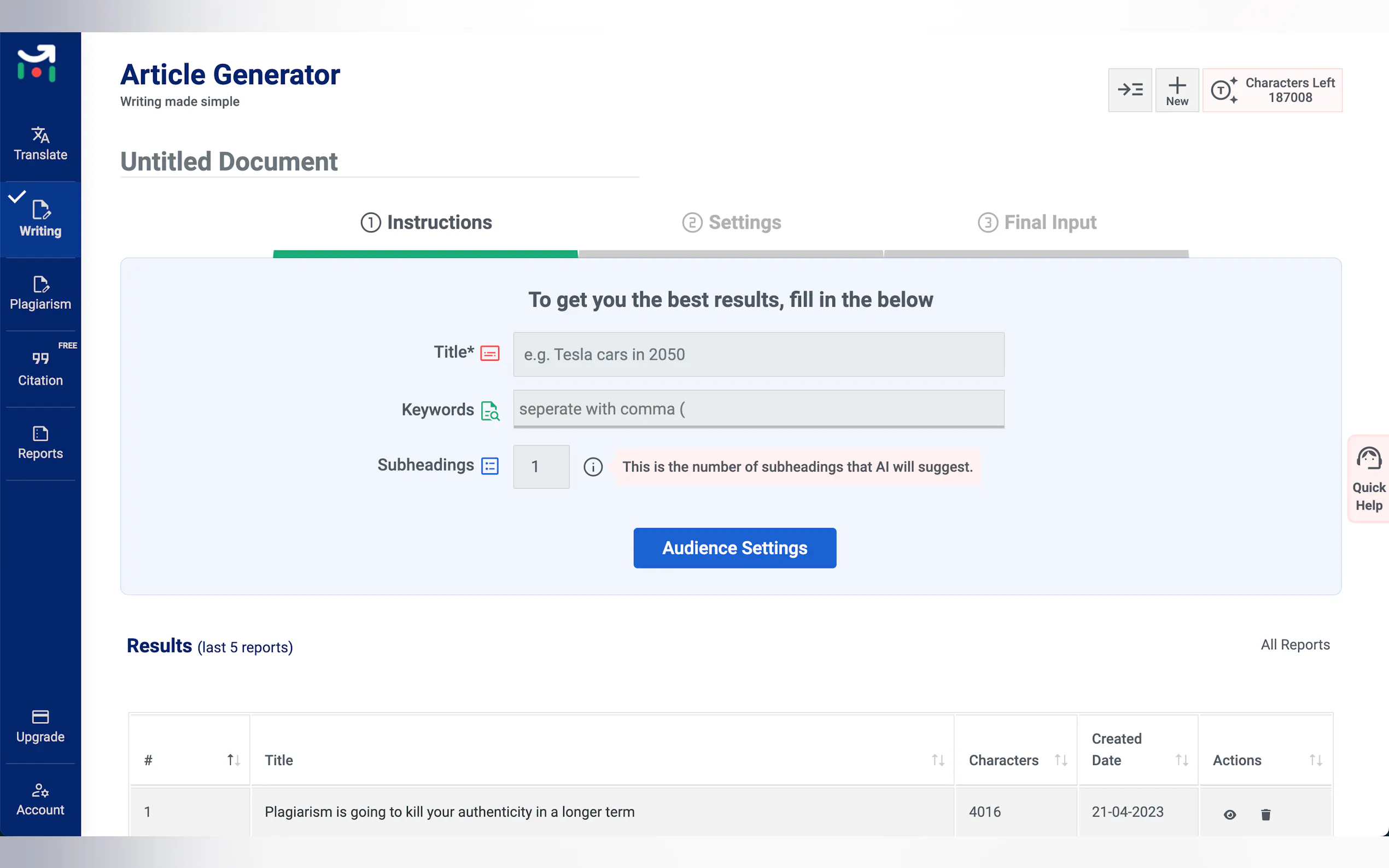Open the All Reports link
This screenshot has height=868, width=1389.
1295,644
